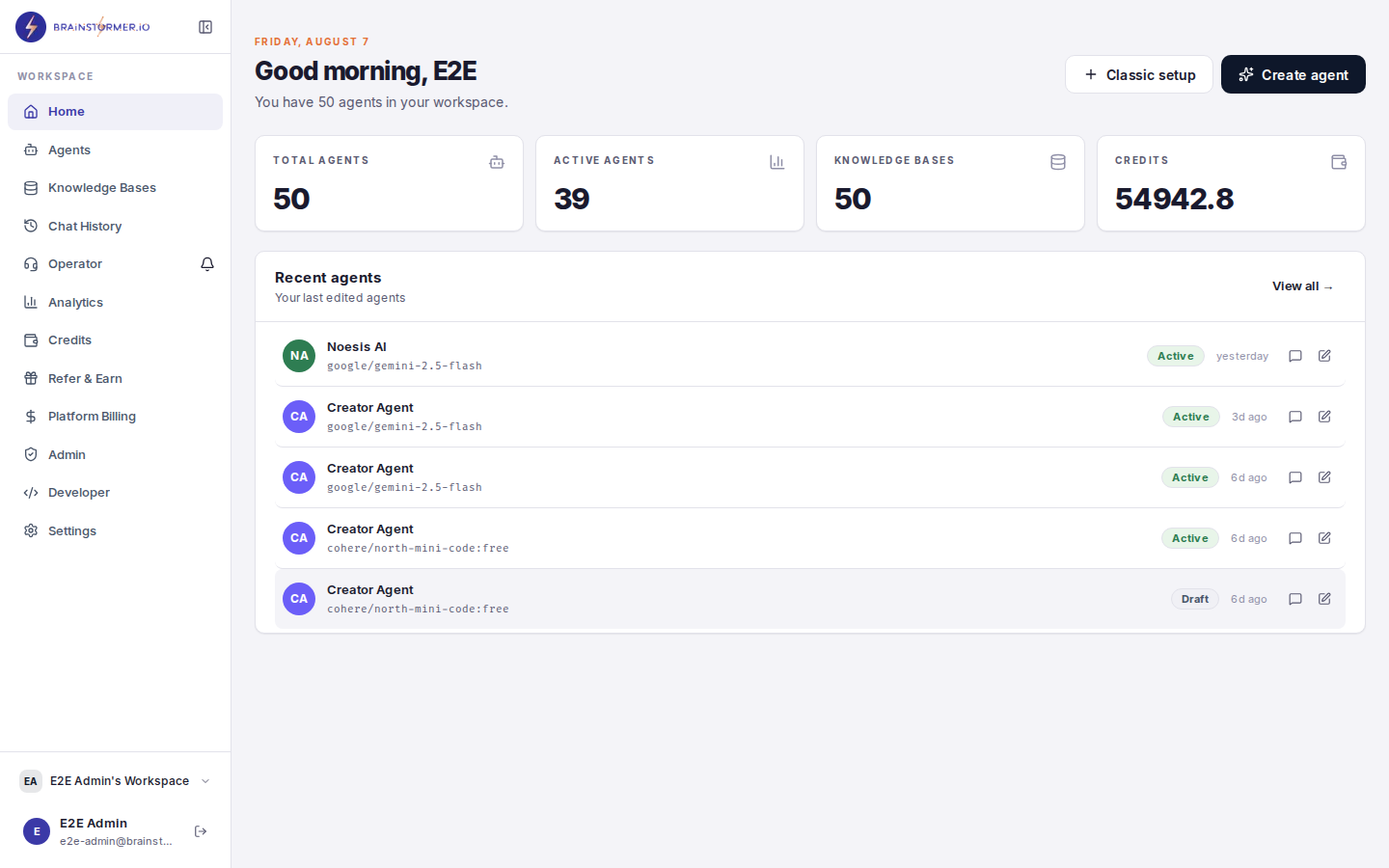This screenshot has height=868, width=1389.
Task: Click the Draft status badge
Action: click(1195, 599)
